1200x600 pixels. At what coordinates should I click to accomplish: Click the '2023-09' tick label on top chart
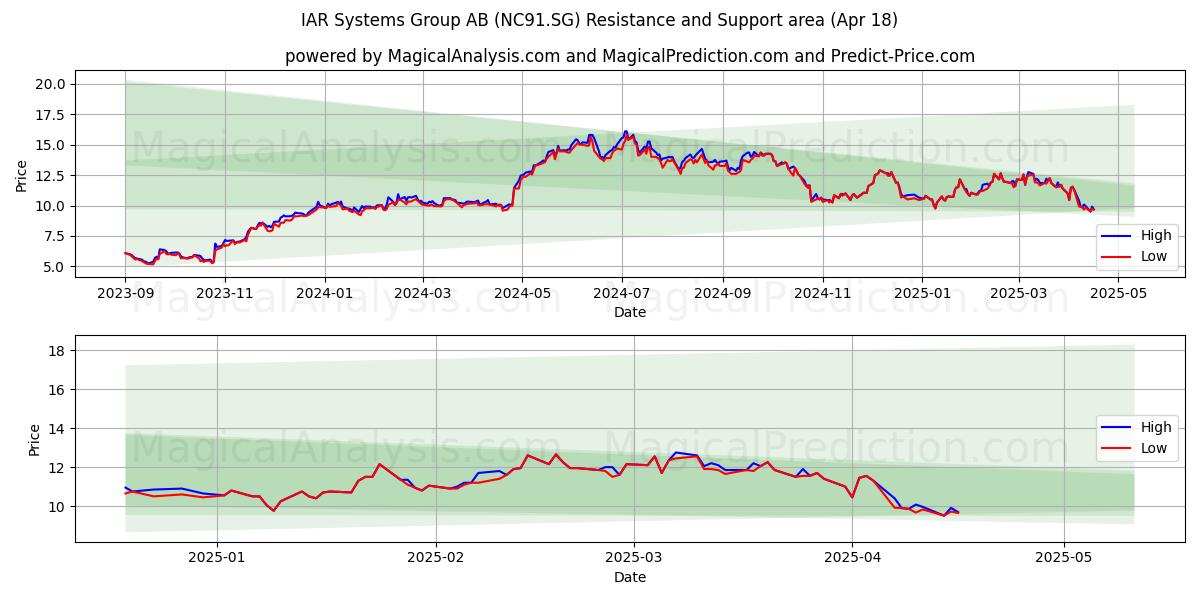(x=125, y=295)
